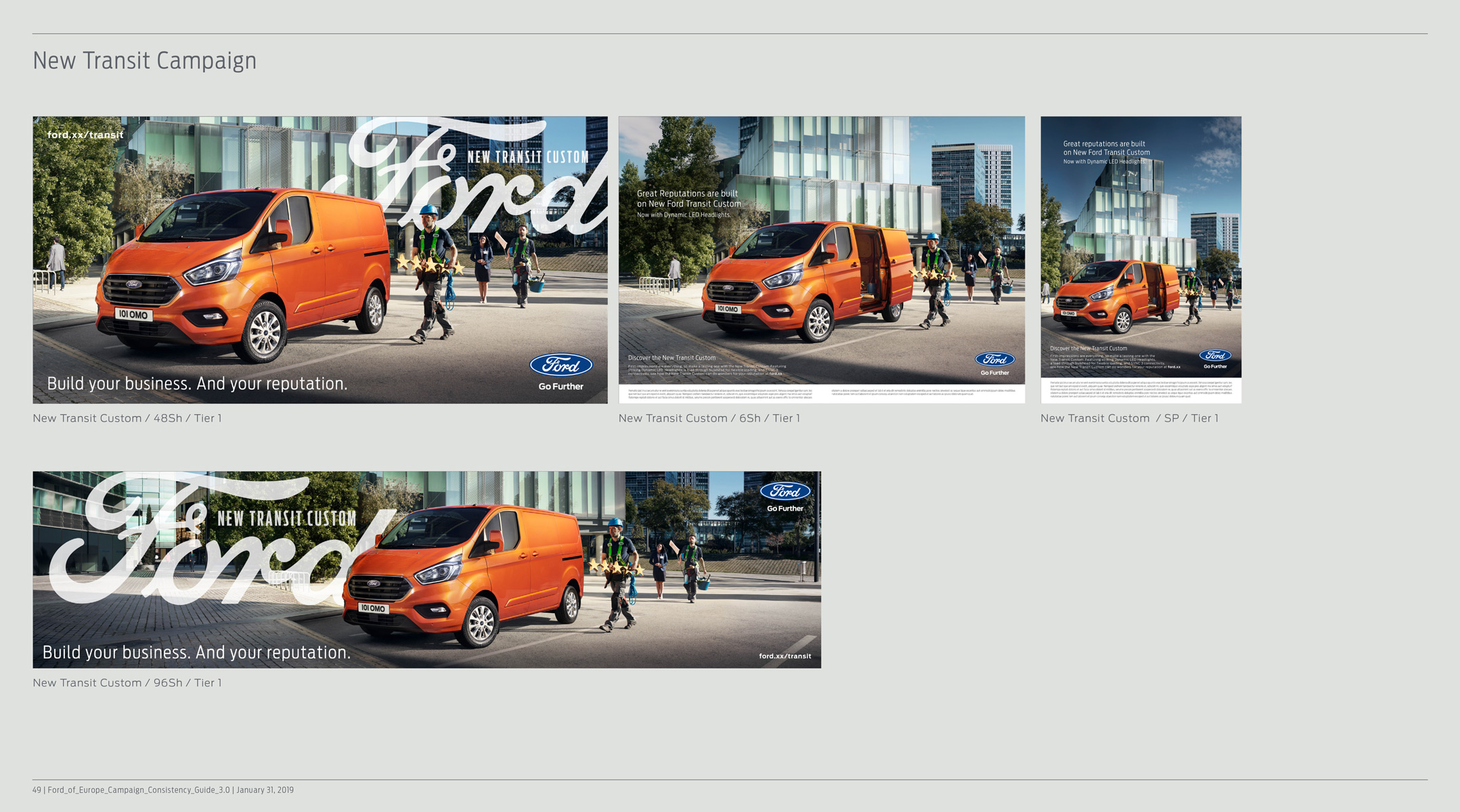Click the footer text with date January 31, 2019
This screenshot has width=1460, height=812.
click(163, 790)
